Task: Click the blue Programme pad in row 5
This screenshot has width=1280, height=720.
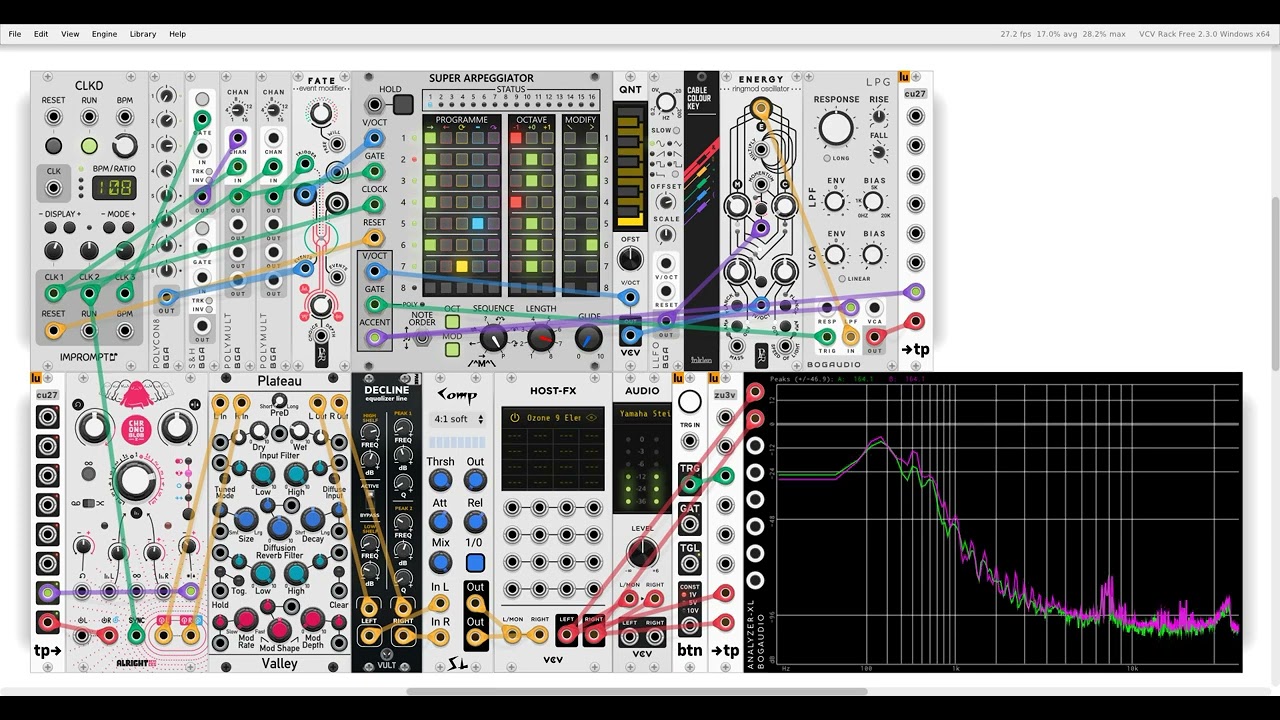Action: pos(478,224)
